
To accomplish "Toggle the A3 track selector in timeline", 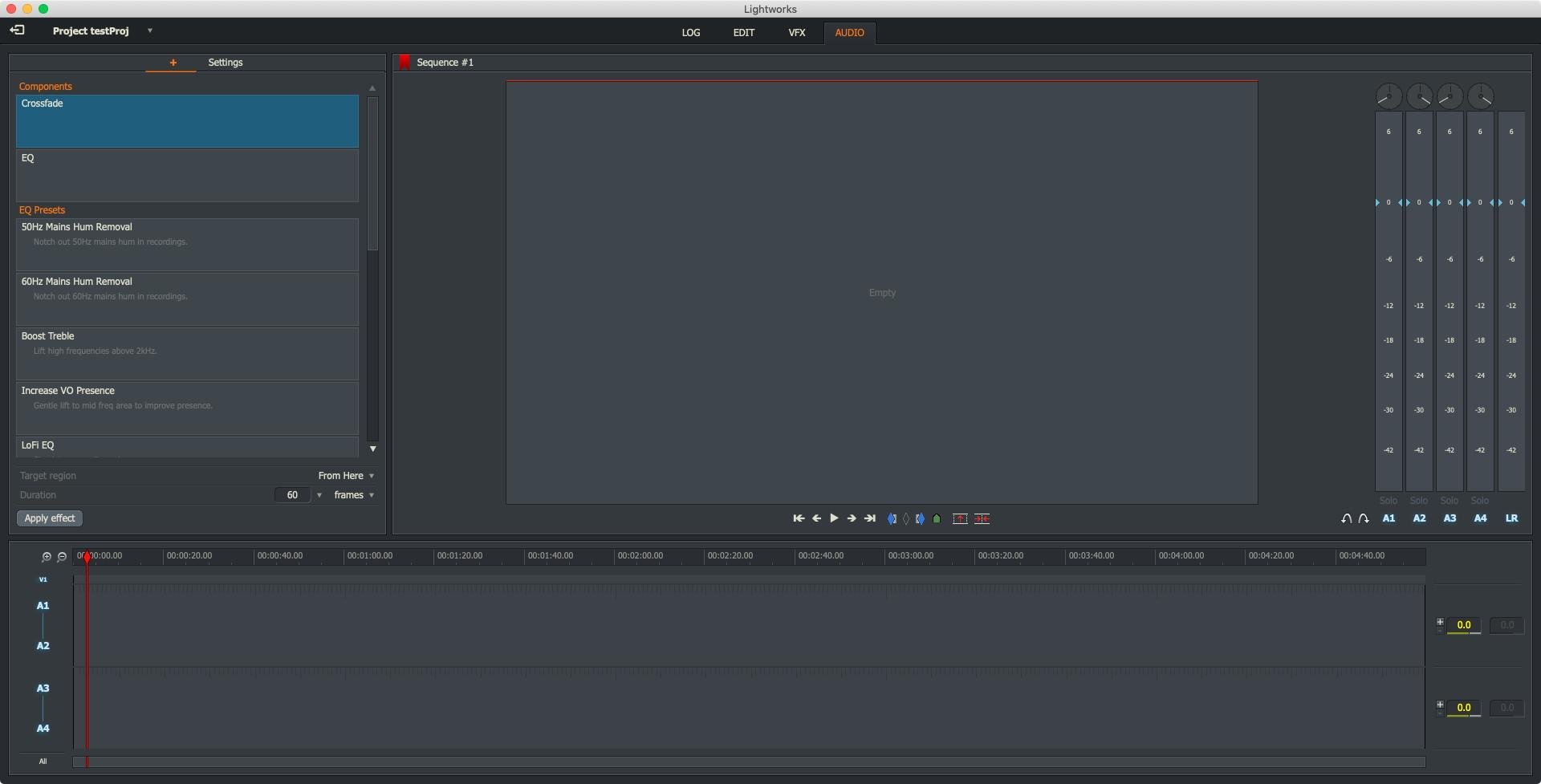I will tap(43, 689).
